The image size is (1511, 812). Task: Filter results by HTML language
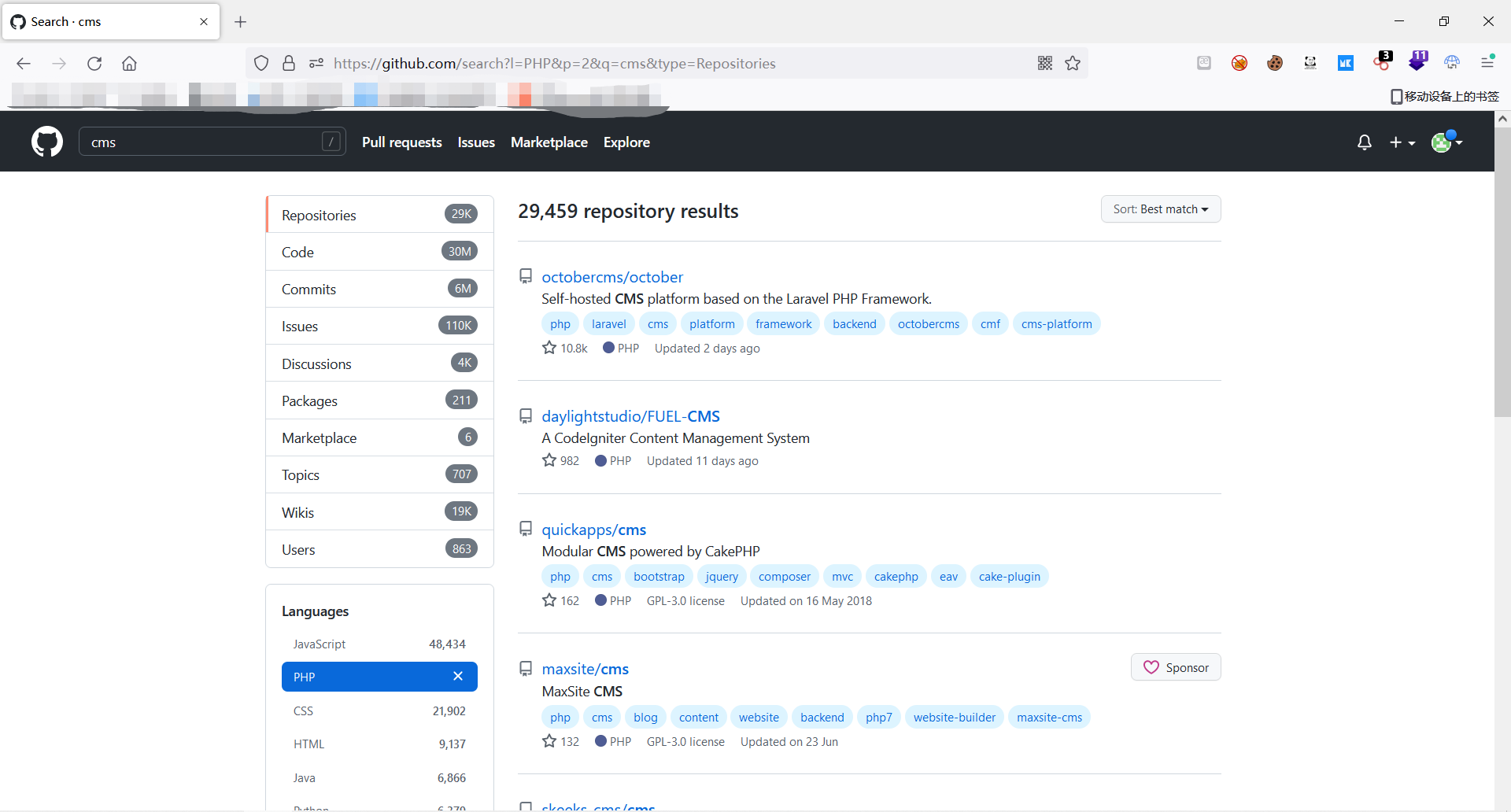pos(379,744)
